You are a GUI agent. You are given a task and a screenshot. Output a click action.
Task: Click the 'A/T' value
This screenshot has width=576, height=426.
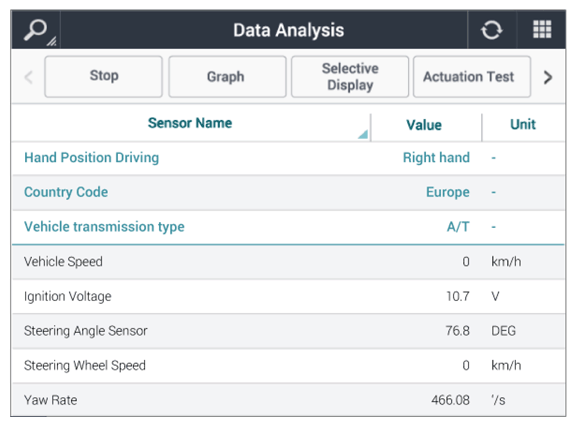pyautogui.click(x=458, y=227)
